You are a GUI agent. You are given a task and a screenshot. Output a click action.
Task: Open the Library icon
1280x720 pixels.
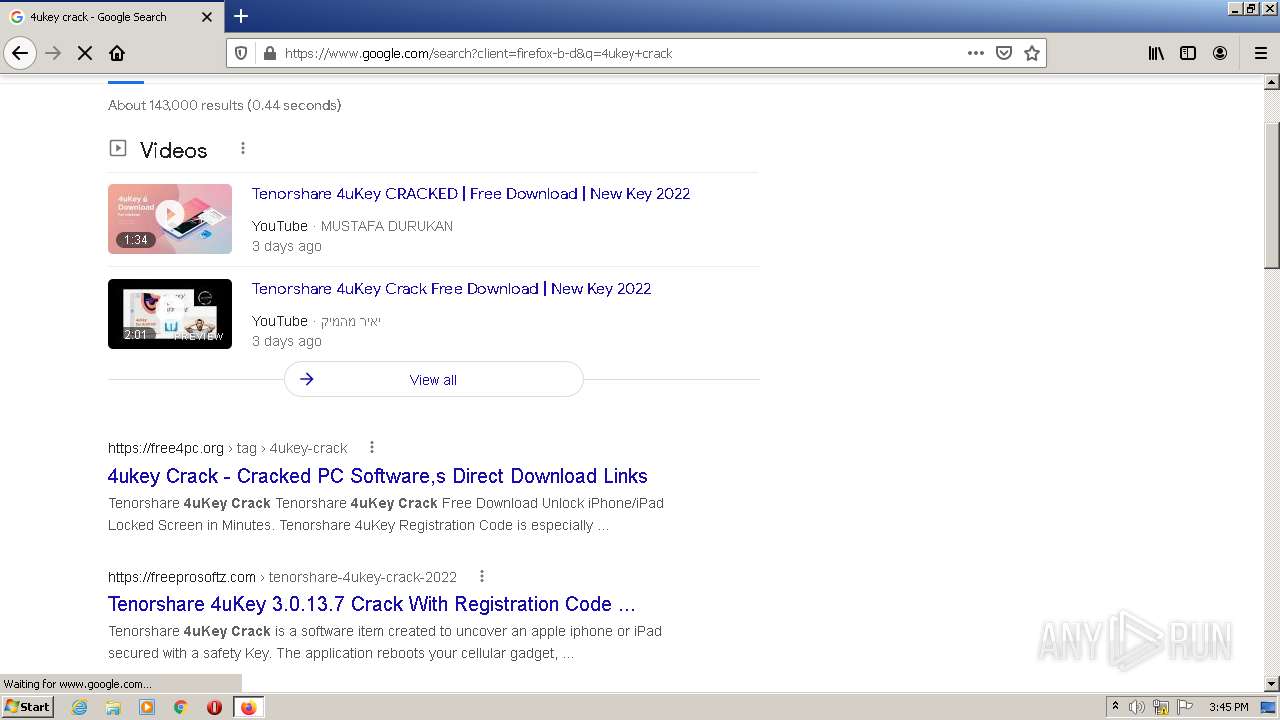(x=1156, y=53)
